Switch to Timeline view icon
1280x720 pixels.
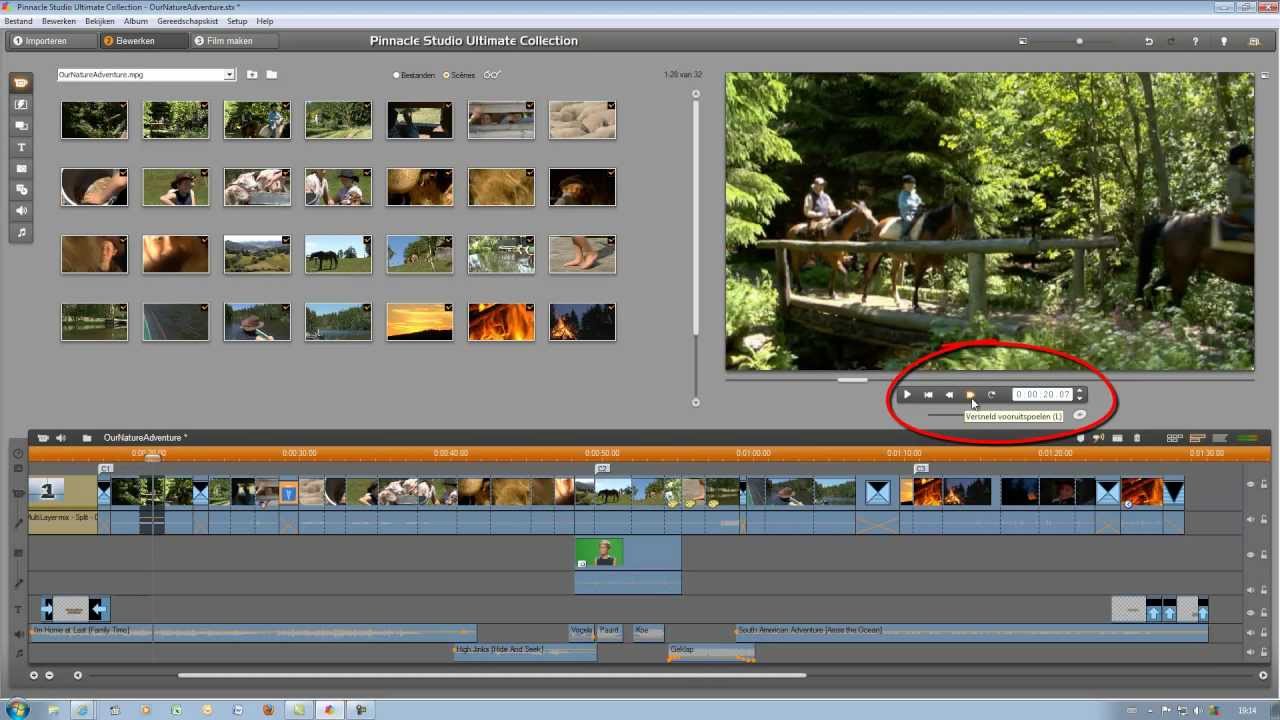point(1197,438)
